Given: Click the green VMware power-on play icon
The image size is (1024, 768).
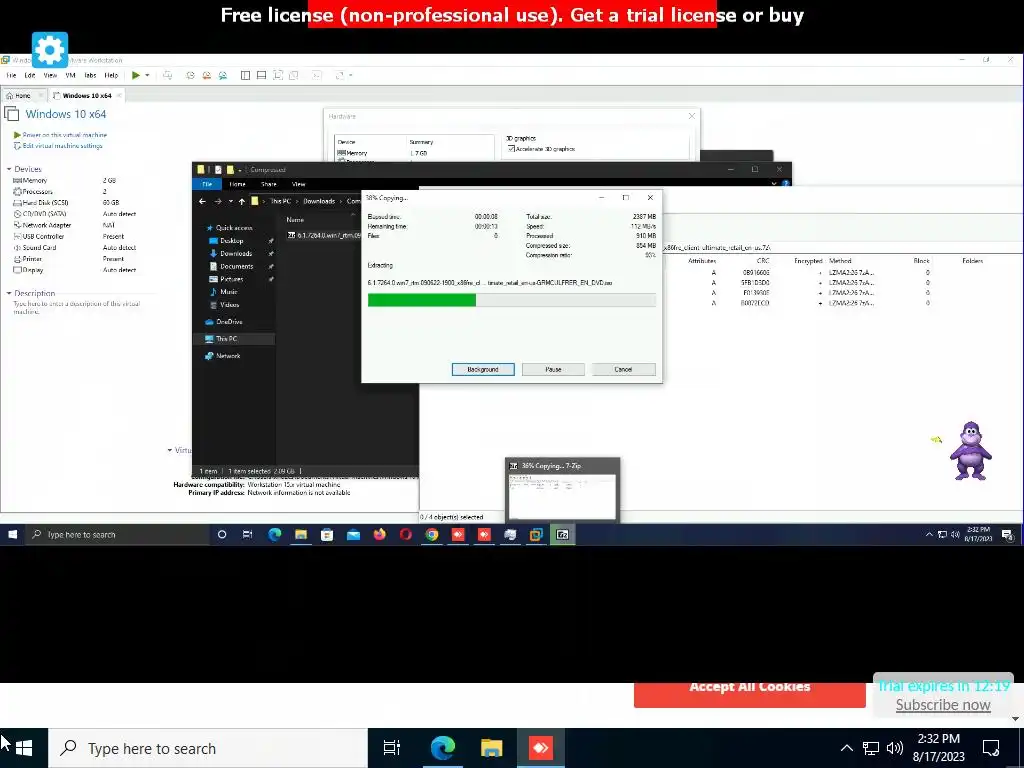Looking at the screenshot, I should (136, 76).
